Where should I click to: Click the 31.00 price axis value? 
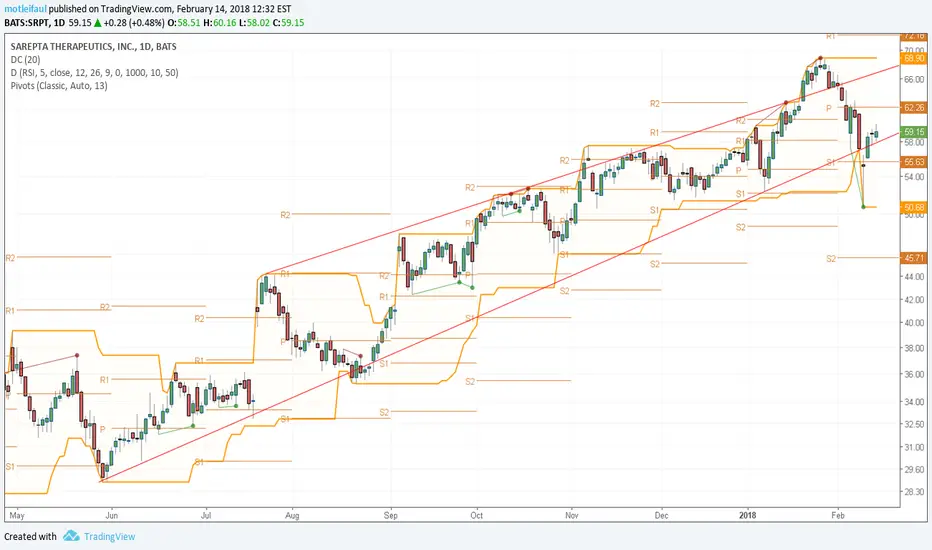(914, 447)
